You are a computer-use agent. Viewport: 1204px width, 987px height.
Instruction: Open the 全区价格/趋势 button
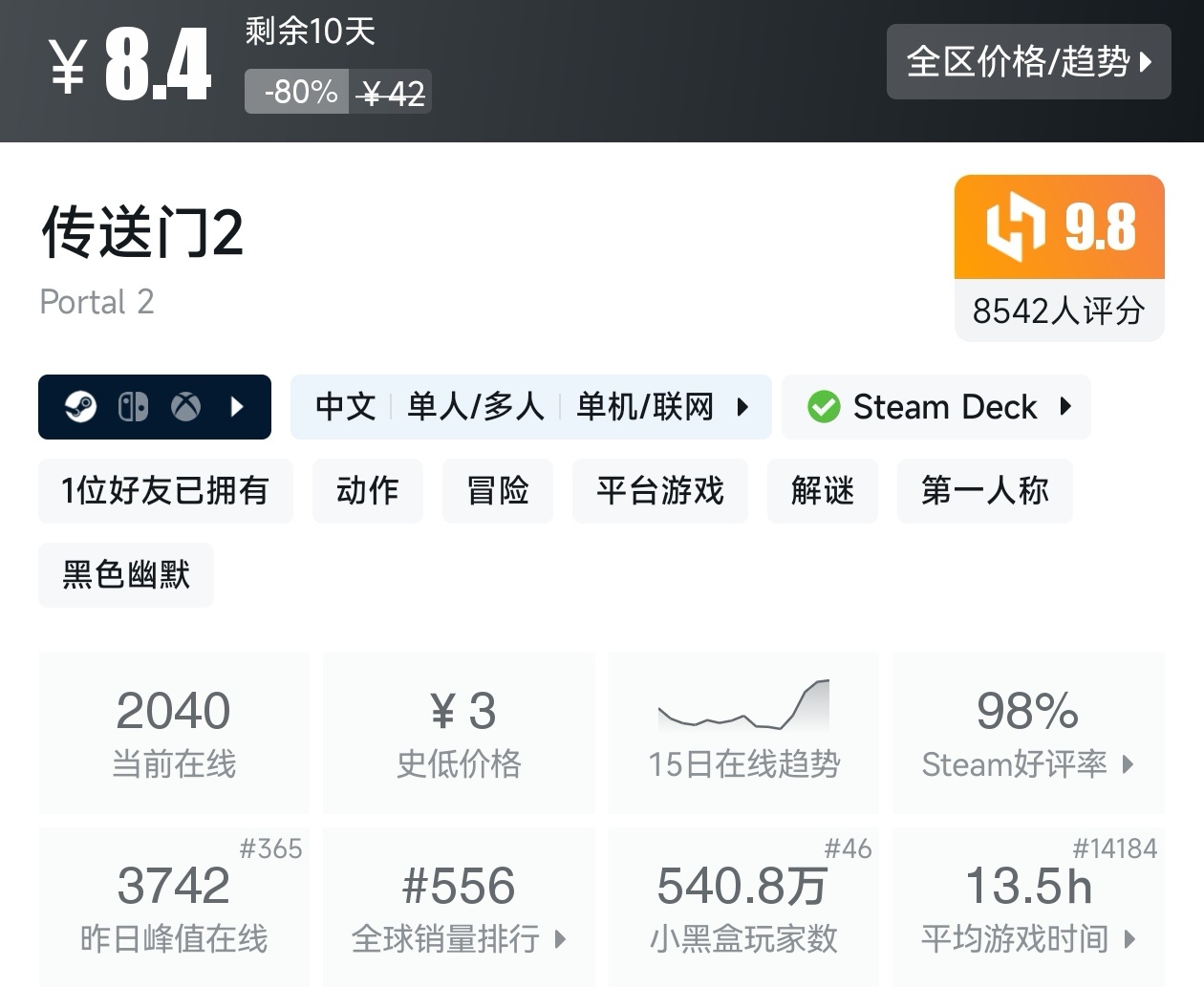pos(1028,61)
